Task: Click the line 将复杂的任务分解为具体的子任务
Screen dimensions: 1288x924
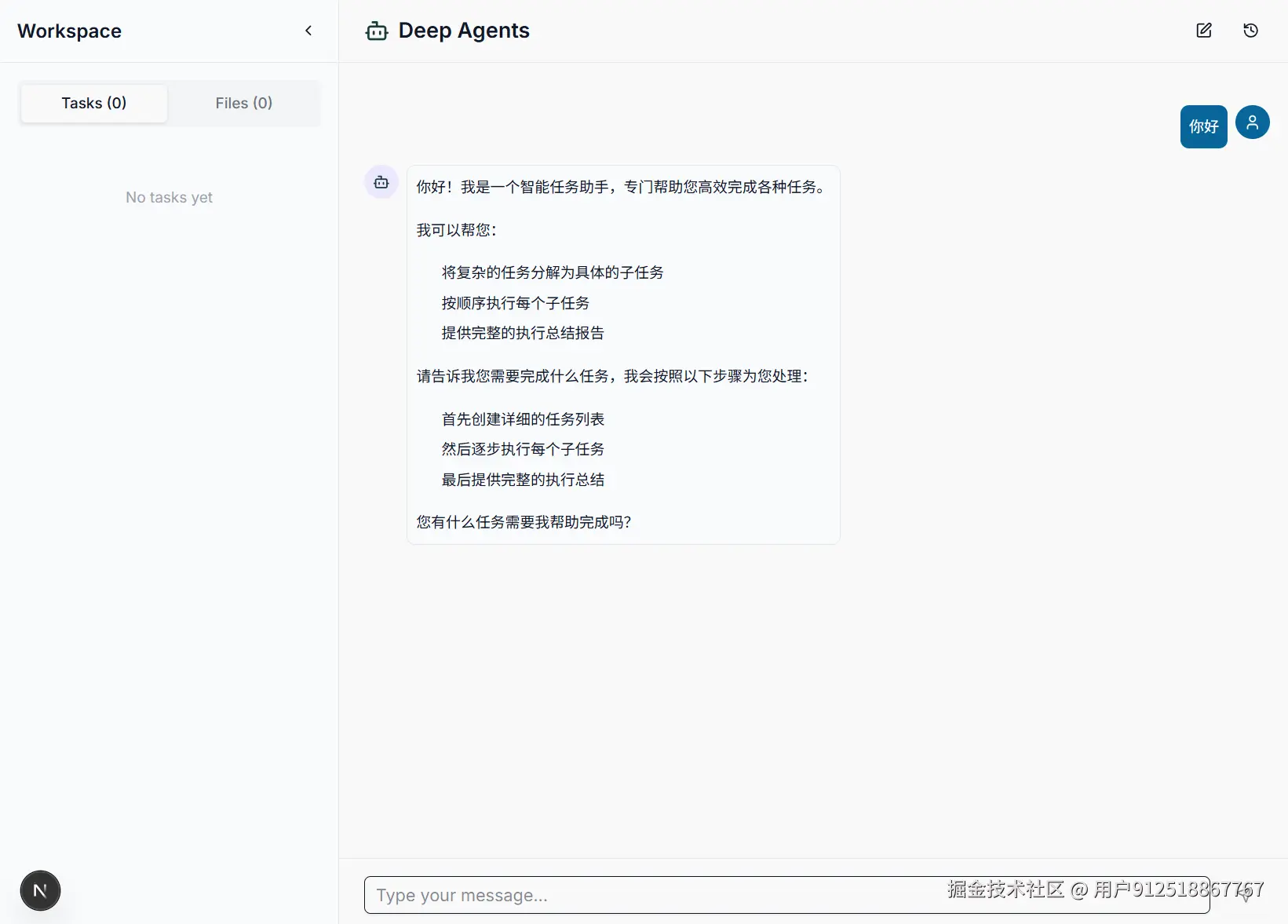Action: [553, 272]
